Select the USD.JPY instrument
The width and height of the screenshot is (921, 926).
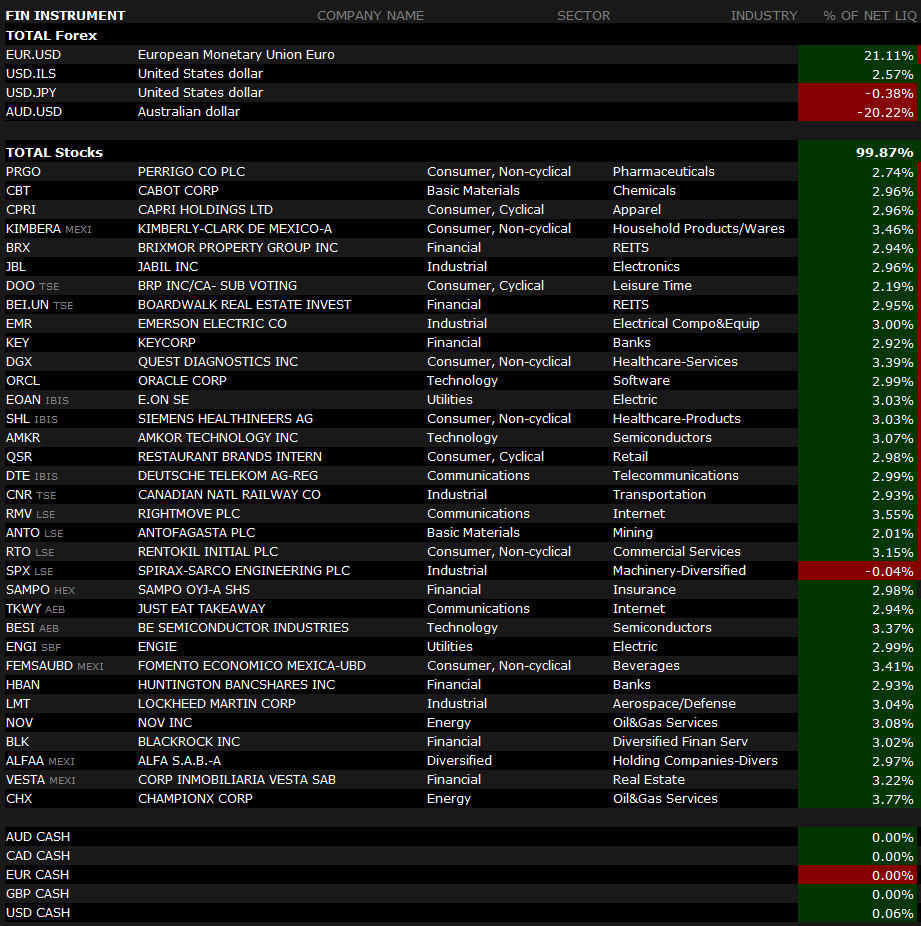(x=31, y=93)
